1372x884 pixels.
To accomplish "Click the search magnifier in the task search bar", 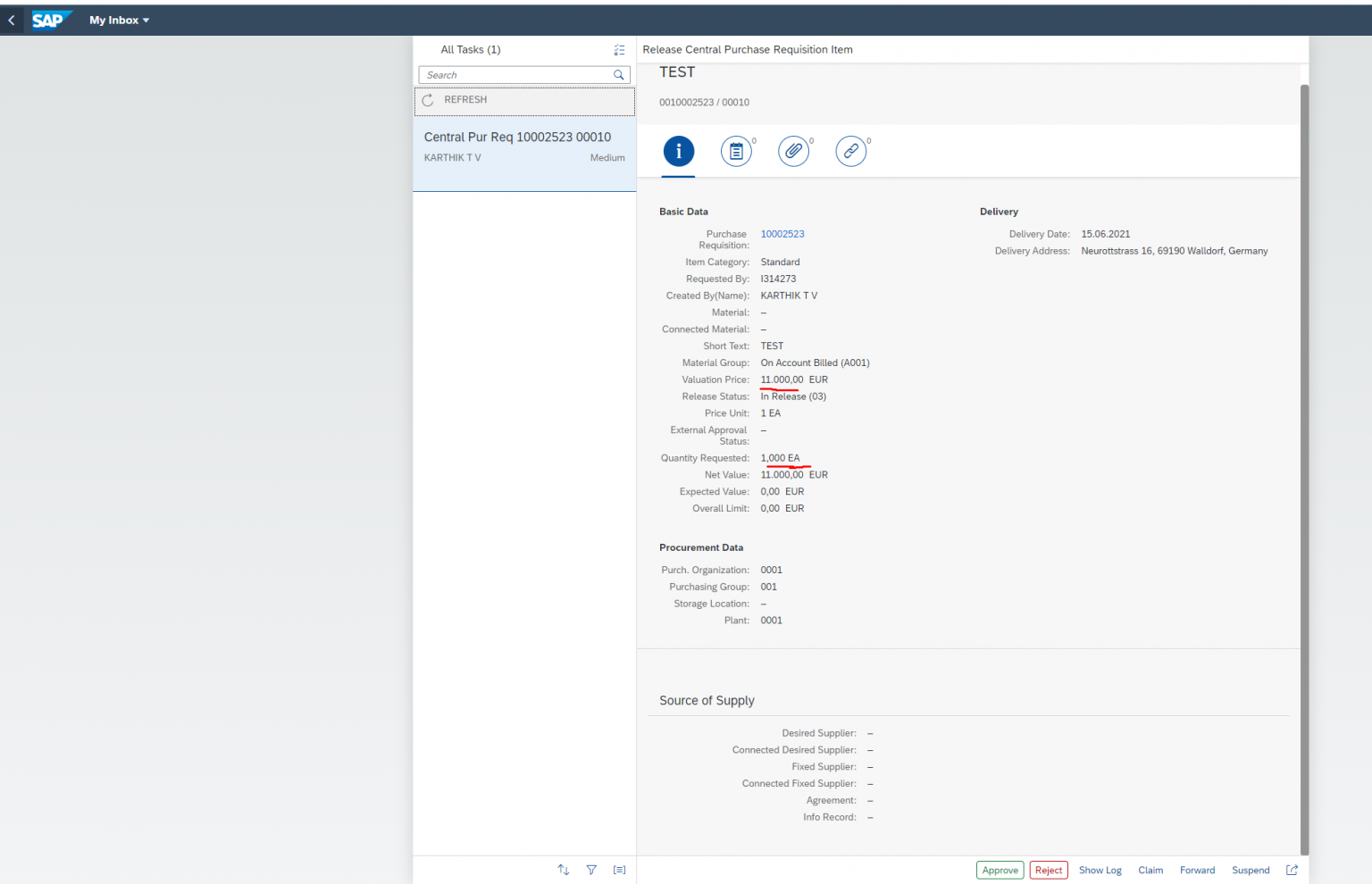I will 618,75.
